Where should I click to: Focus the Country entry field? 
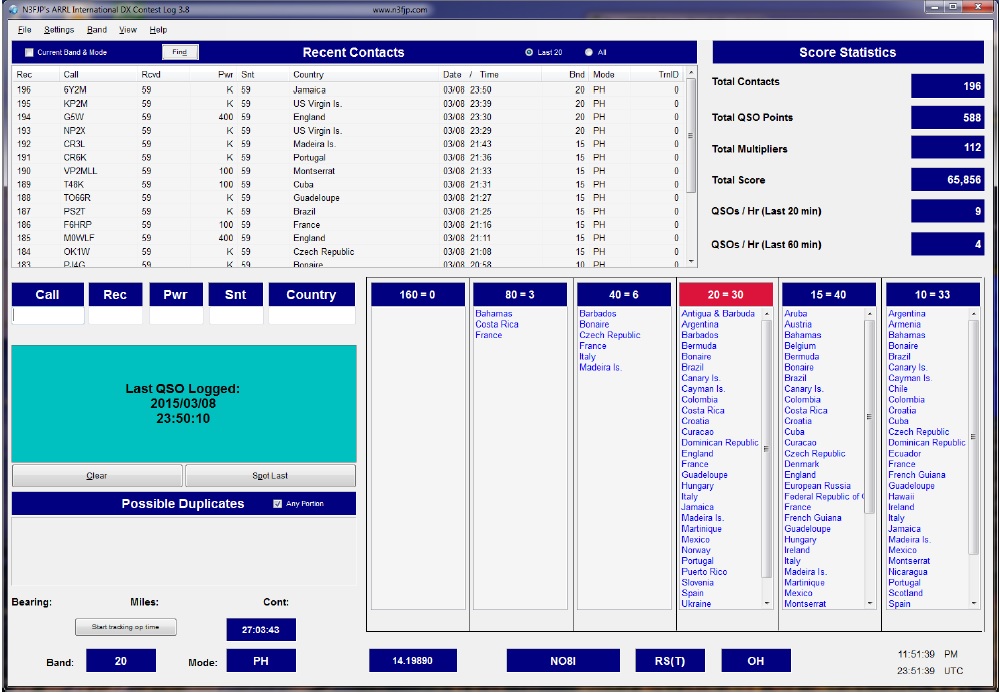pos(312,316)
